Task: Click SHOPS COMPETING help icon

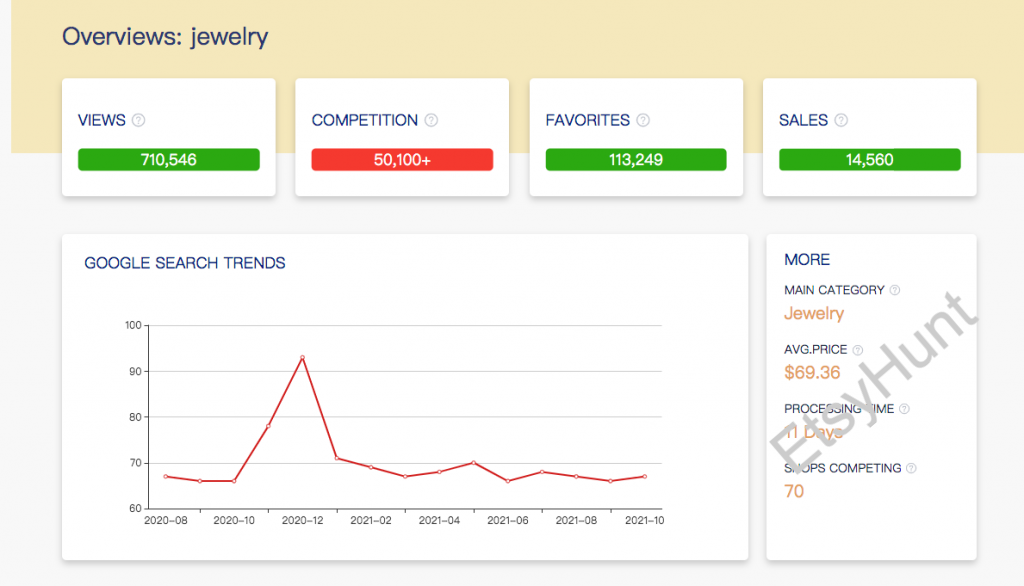Action: tap(911, 468)
